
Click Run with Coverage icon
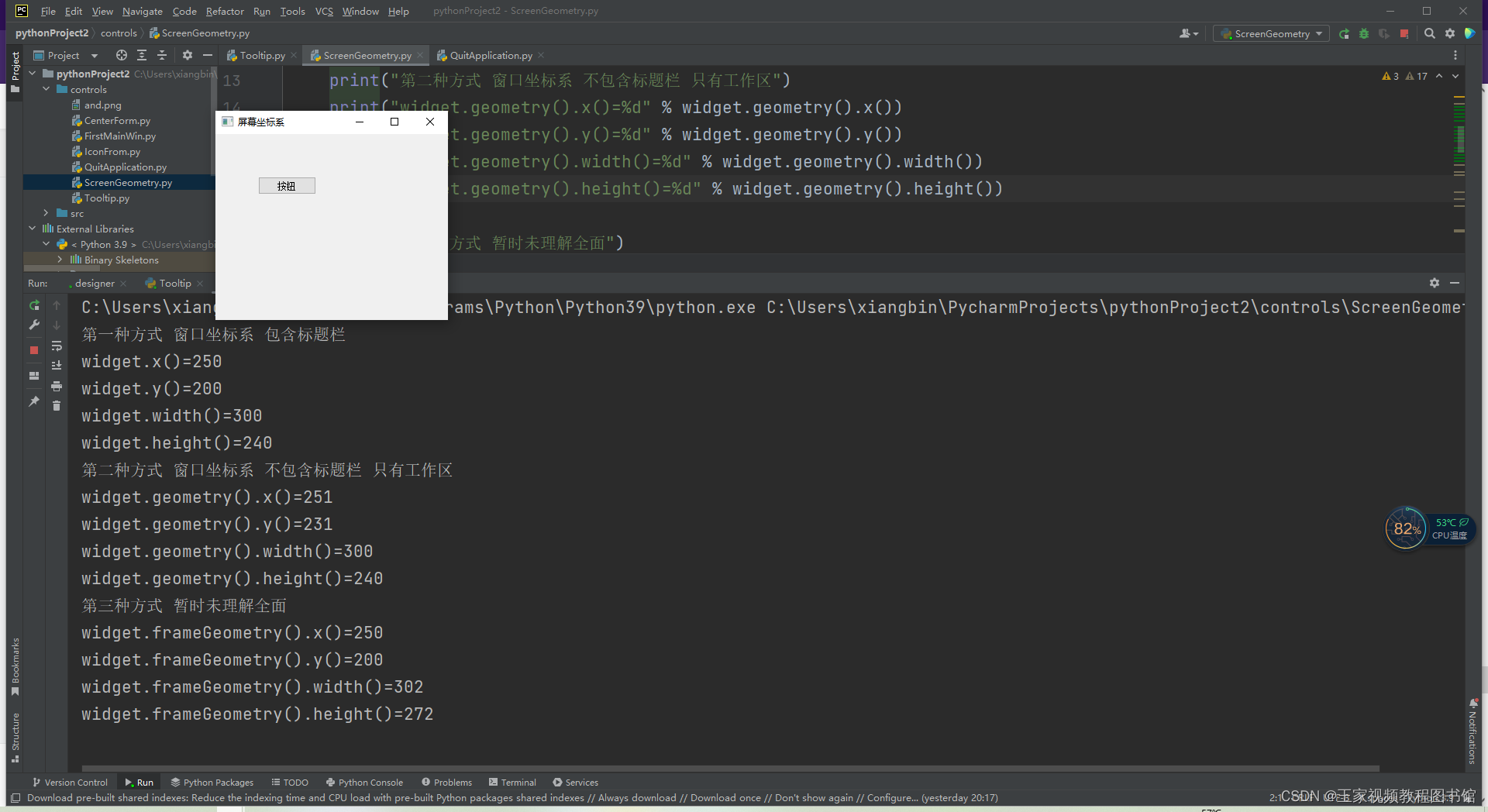[x=1384, y=34]
